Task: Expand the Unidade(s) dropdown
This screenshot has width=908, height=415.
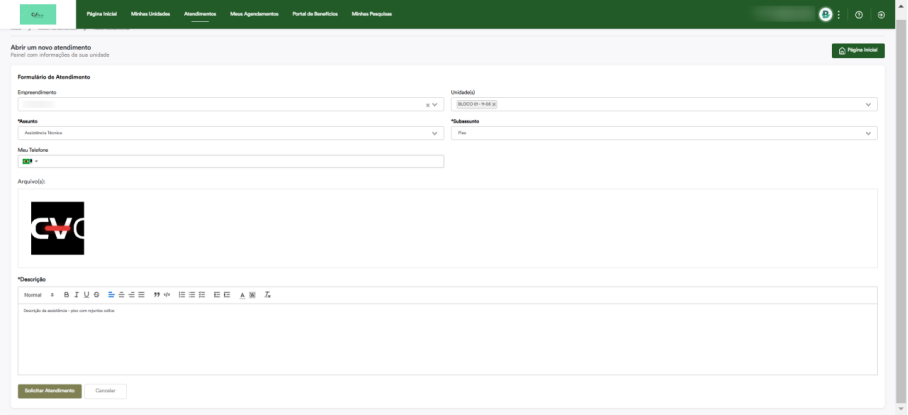Action: [x=868, y=105]
